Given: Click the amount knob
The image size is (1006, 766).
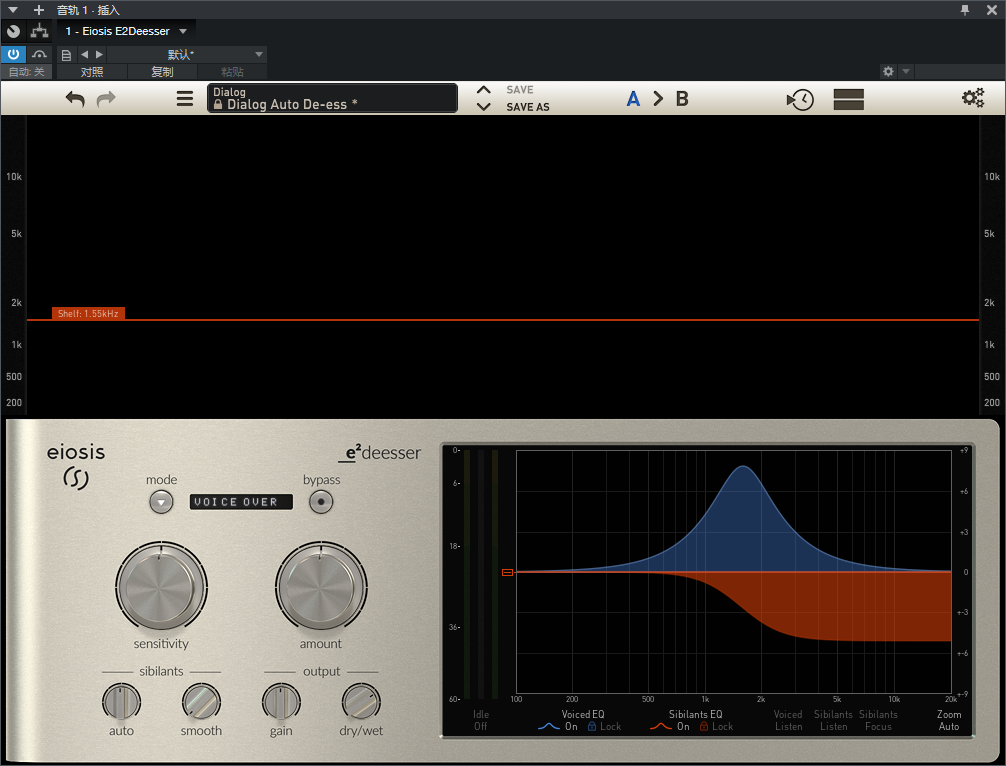Looking at the screenshot, I should tap(321, 587).
